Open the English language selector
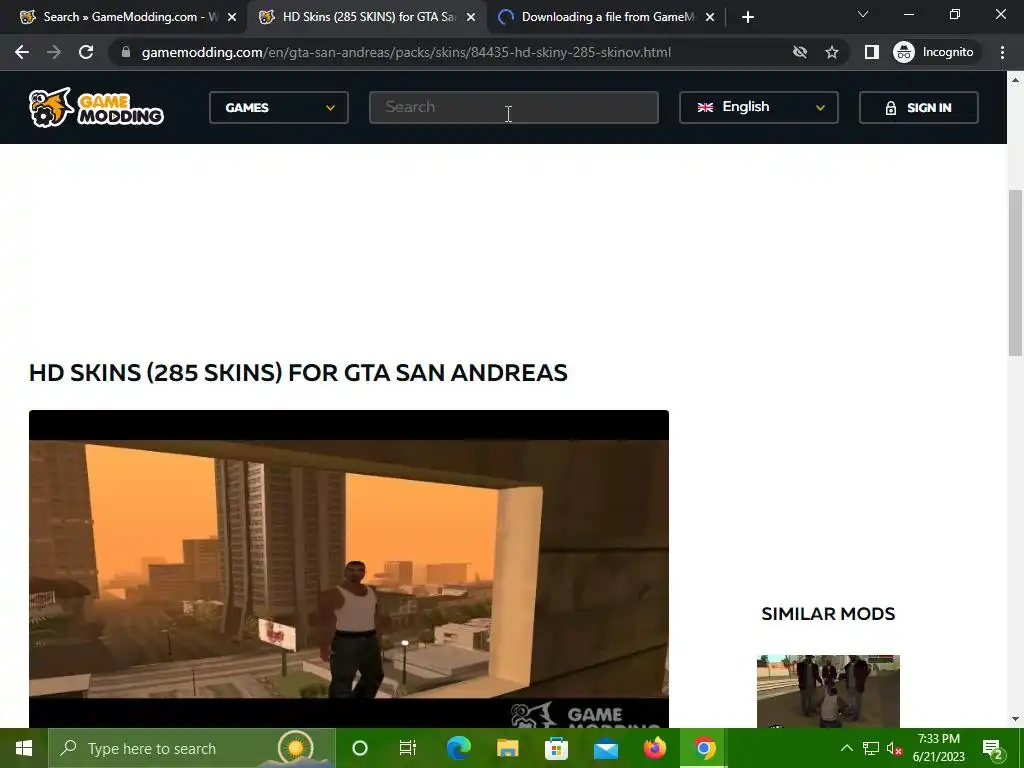 coord(759,108)
